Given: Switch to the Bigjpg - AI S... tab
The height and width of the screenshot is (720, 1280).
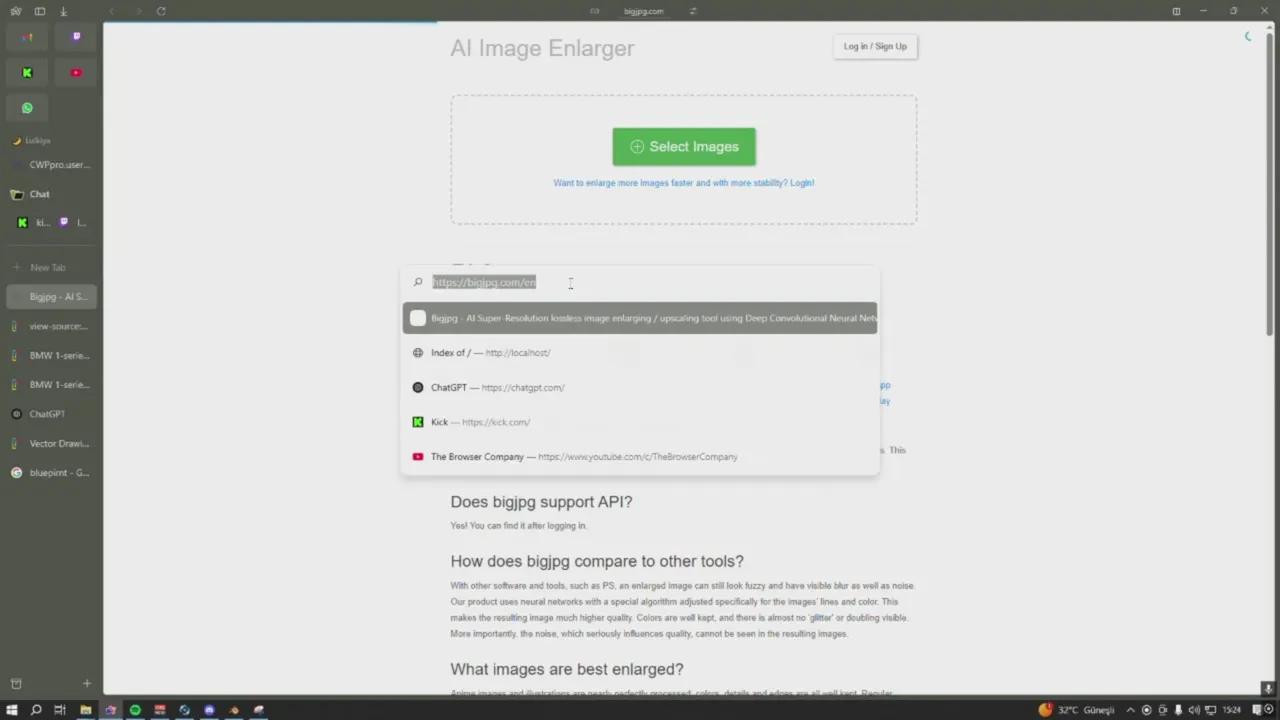Looking at the screenshot, I should [51, 297].
